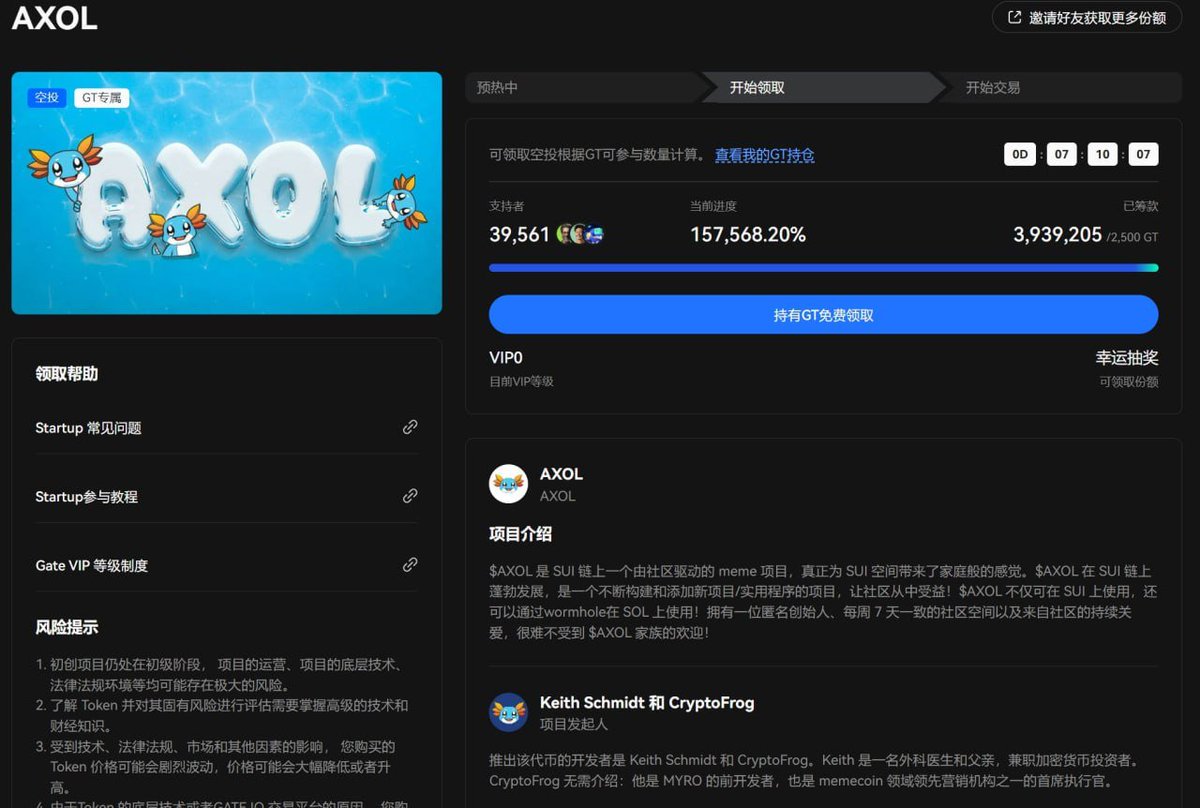The height and width of the screenshot is (808, 1200).
Task: Open link icon beside Startup 常见问题
Action: (x=410, y=427)
